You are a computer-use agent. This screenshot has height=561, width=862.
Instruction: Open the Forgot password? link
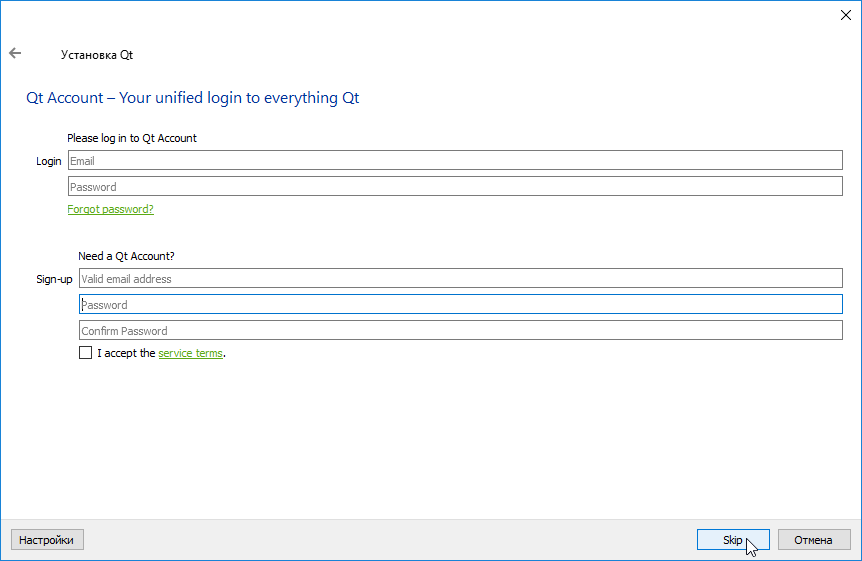click(x=110, y=210)
